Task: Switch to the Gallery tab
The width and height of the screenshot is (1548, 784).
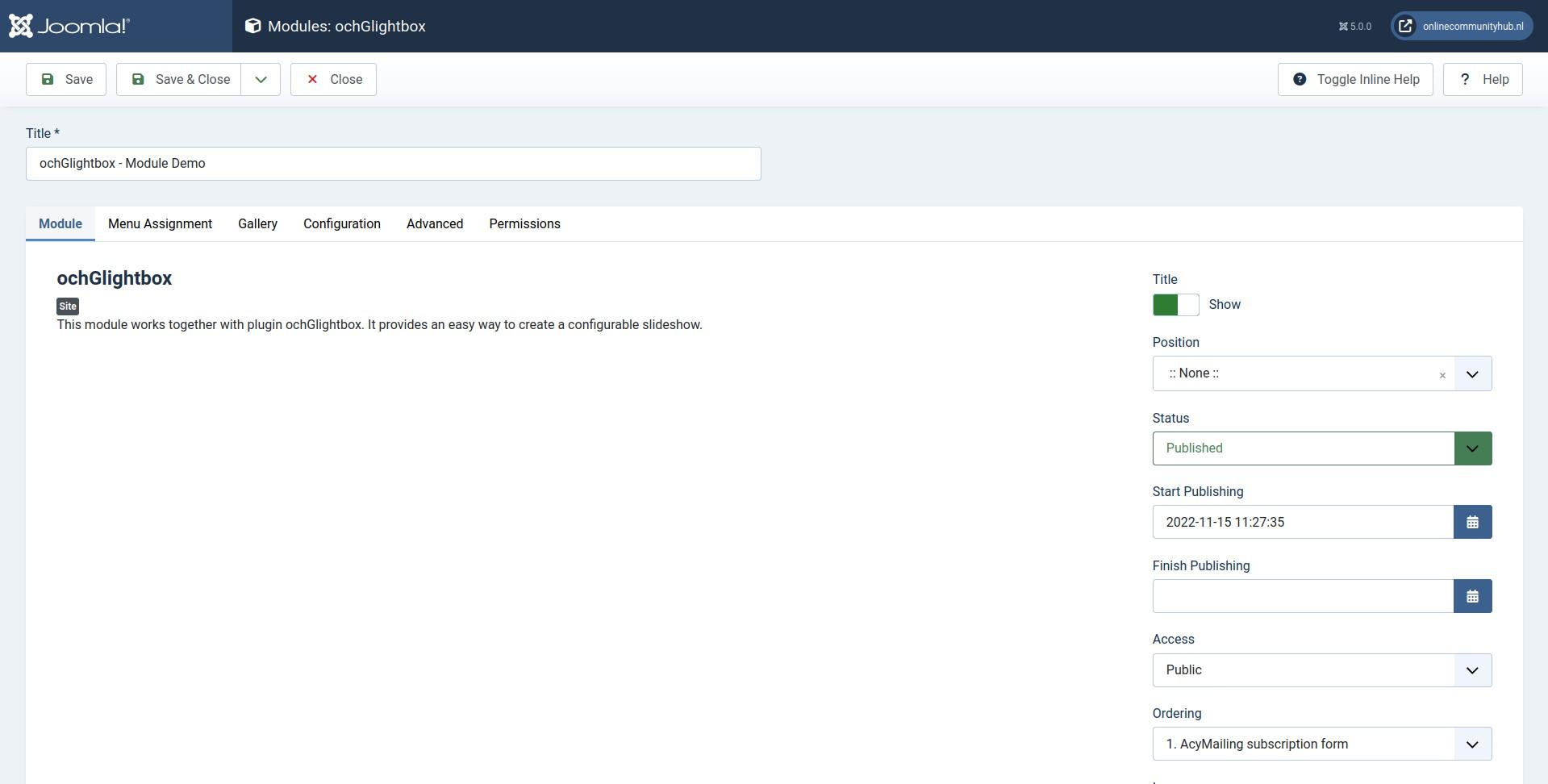Action: 257,223
